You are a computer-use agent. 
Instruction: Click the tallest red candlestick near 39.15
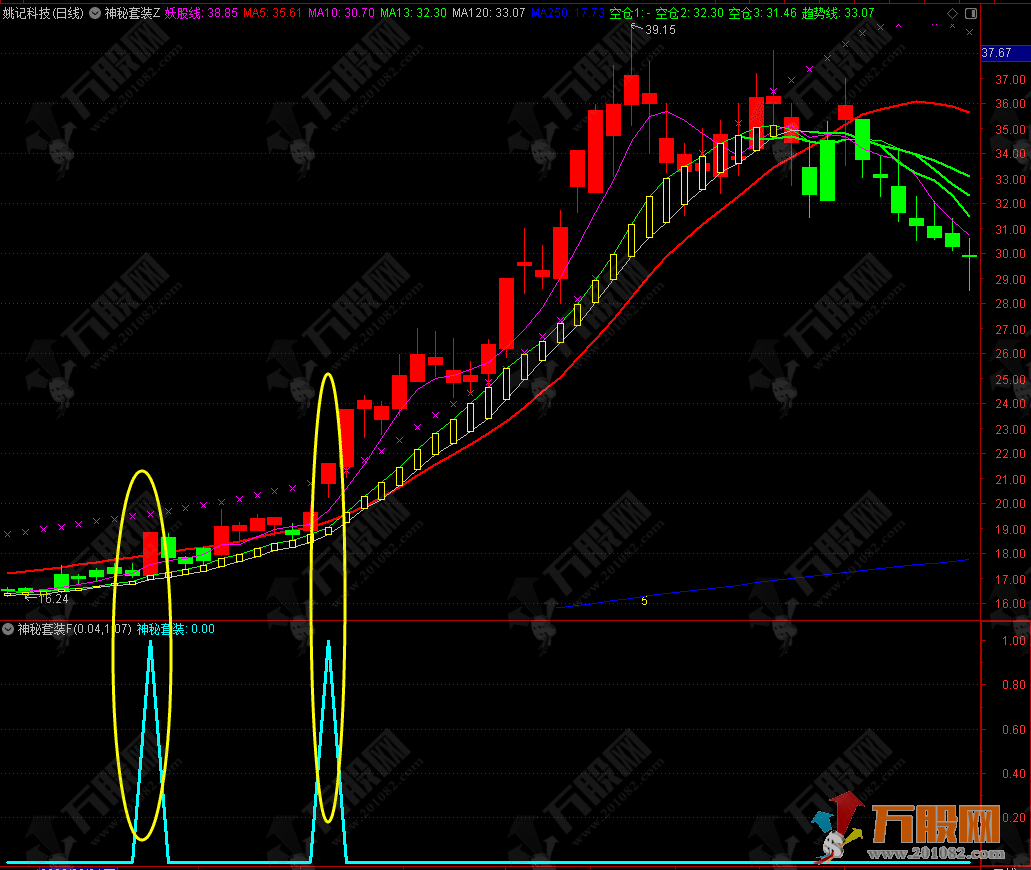click(631, 90)
